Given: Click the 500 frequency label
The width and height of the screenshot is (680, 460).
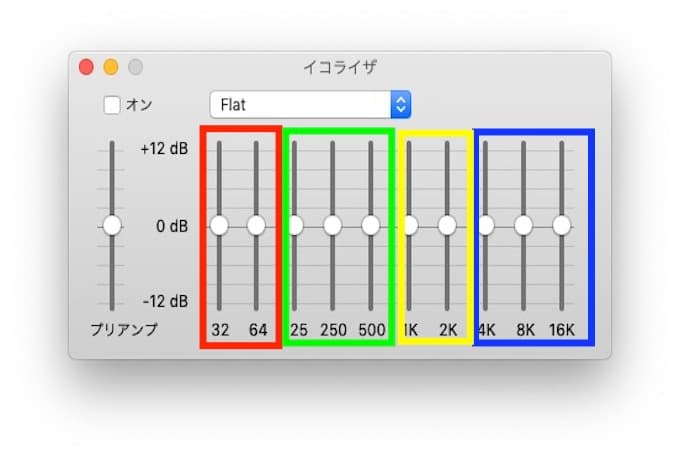Looking at the screenshot, I should [372, 330].
